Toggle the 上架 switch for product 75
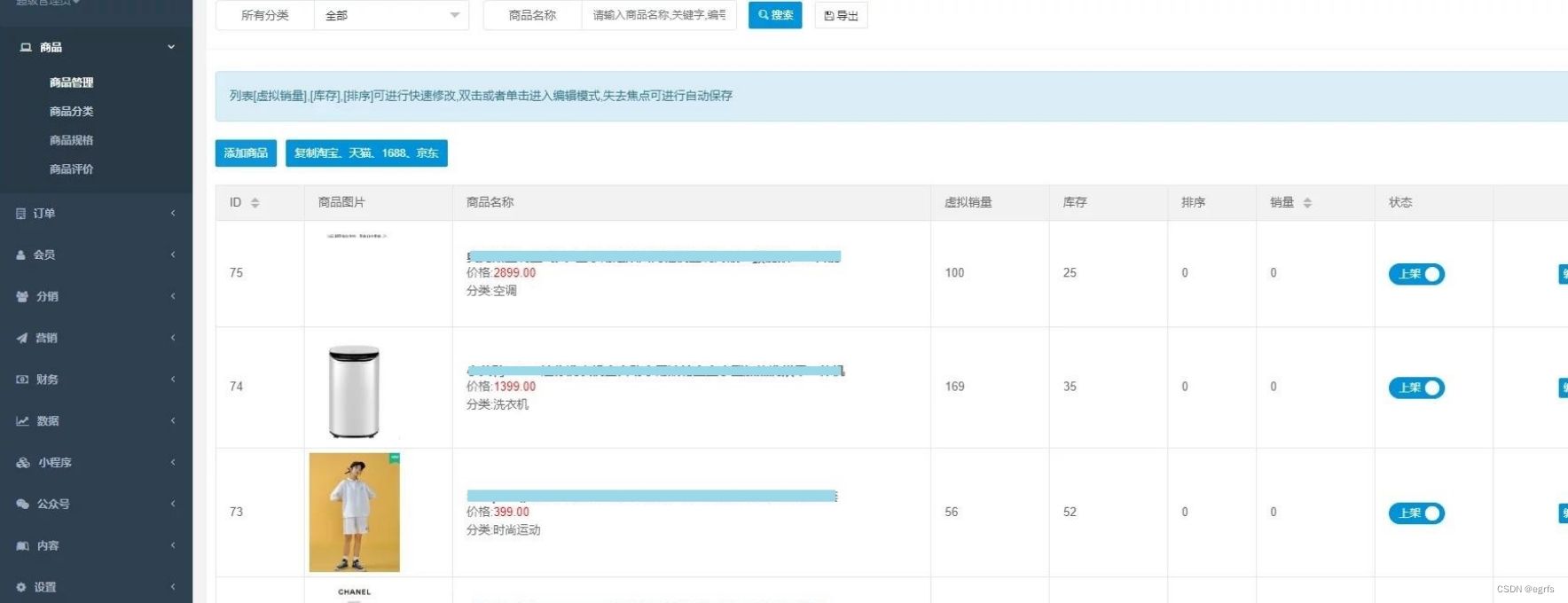 coord(1416,275)
